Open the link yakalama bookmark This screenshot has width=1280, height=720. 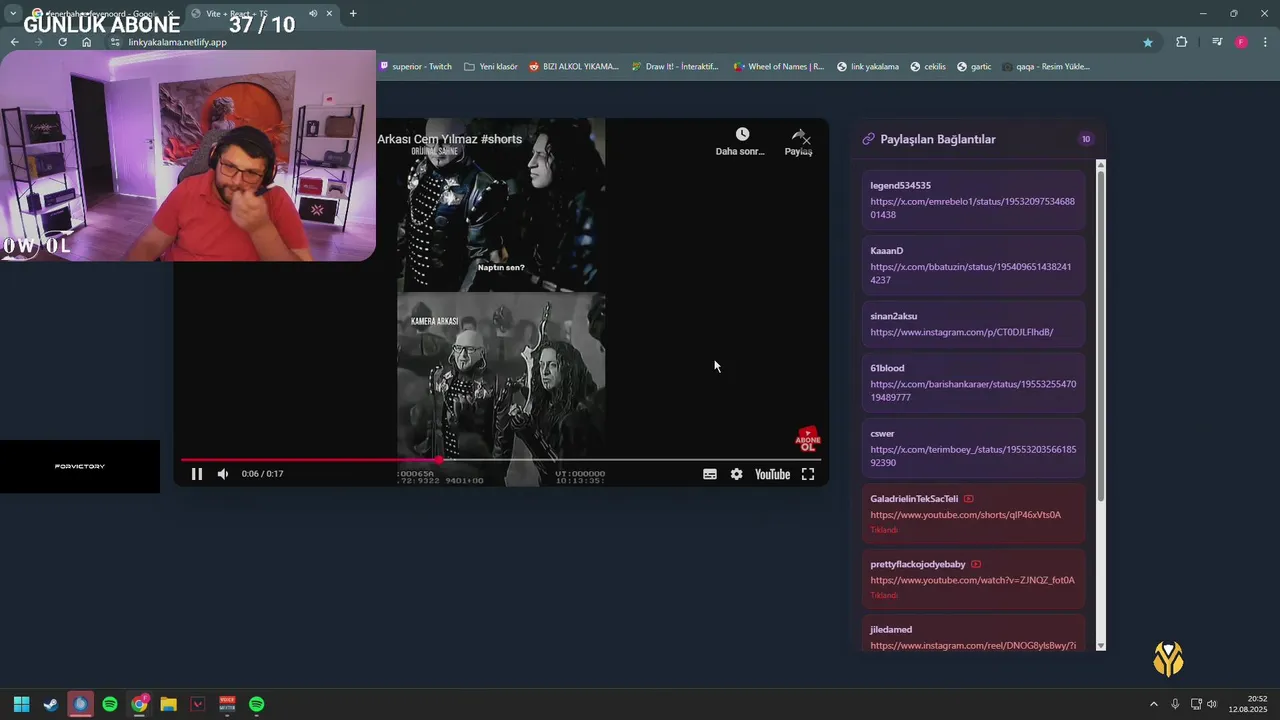point(867,67)
